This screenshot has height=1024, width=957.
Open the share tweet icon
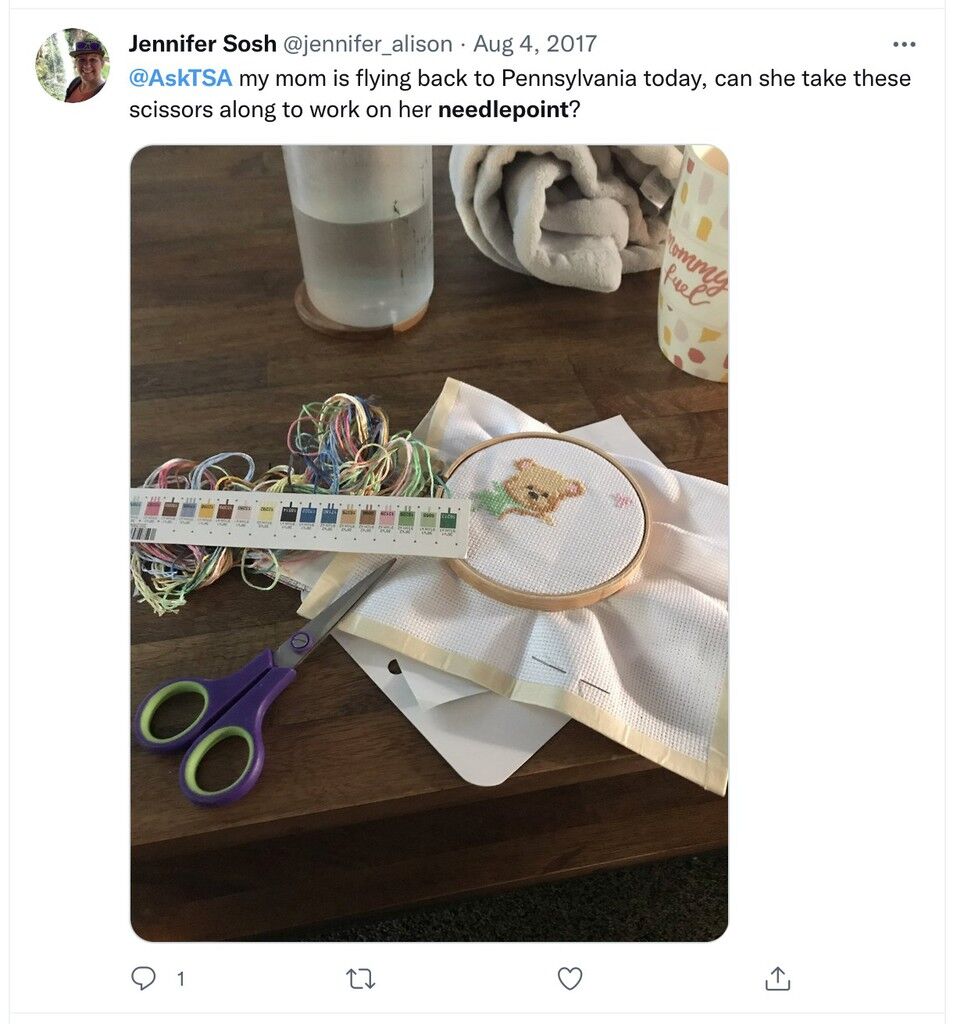tap(777, 978)
